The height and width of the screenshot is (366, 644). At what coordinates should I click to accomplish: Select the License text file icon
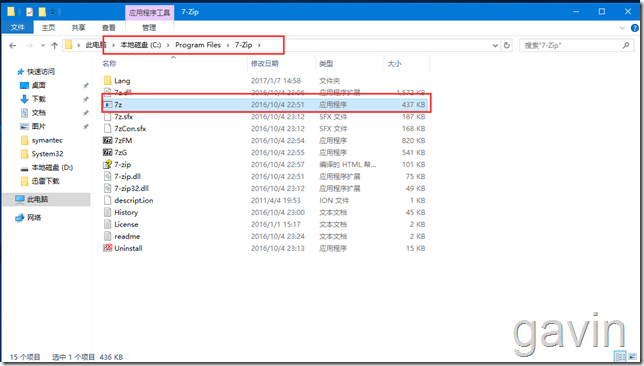click(108, 224)
